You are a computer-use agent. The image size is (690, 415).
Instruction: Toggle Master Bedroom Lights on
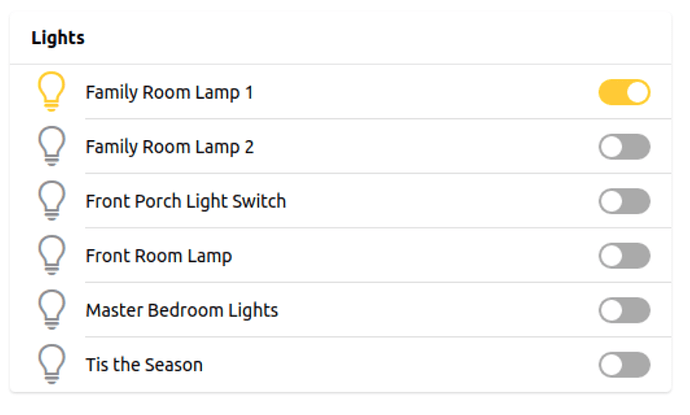tap(624, 311)
